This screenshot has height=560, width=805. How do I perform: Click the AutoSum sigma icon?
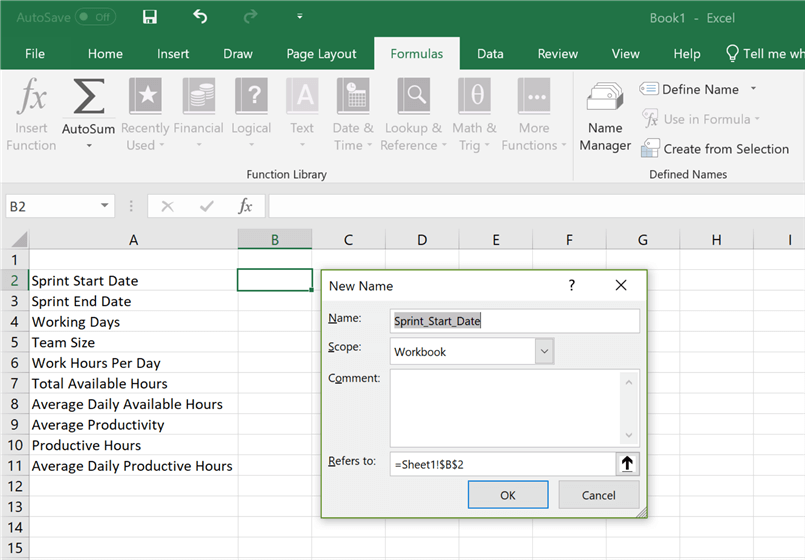coord(88,99)
